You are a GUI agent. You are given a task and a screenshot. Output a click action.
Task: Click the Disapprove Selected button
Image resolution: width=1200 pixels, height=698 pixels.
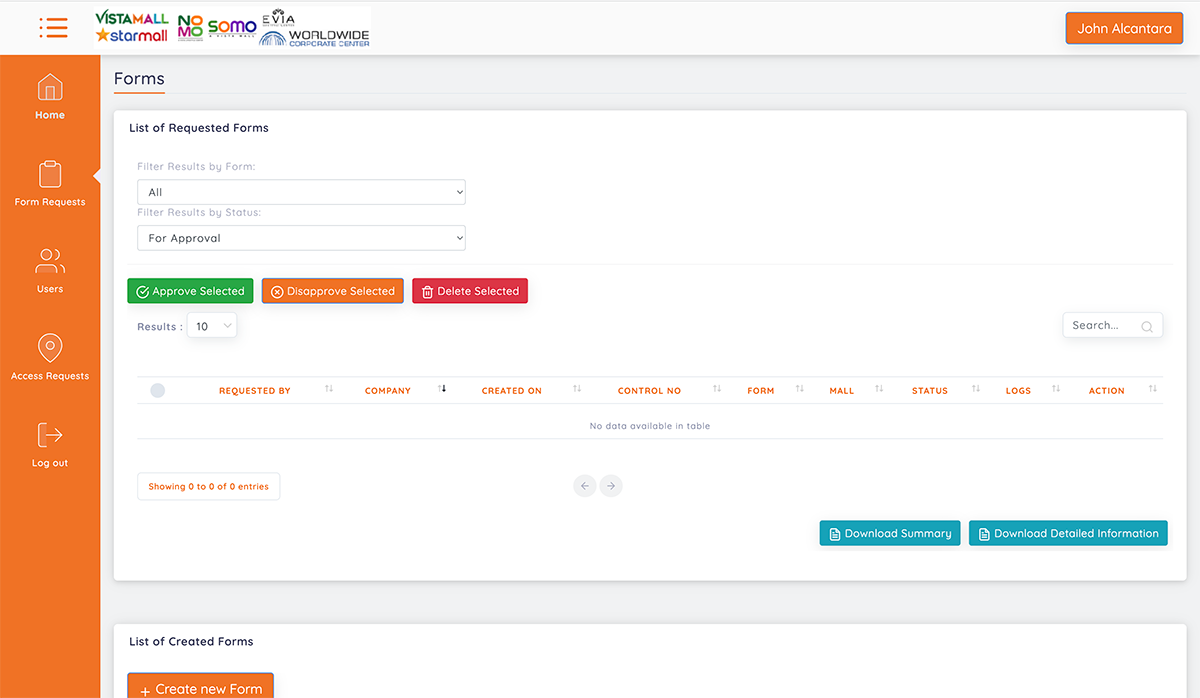click(x=333, y=291)
